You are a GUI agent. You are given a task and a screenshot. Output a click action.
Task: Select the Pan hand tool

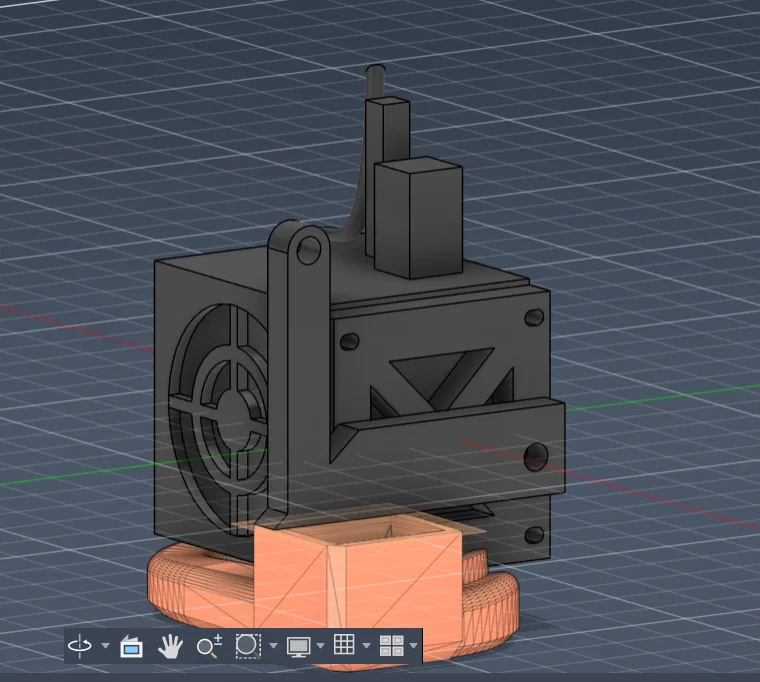(x=170, y=646)
